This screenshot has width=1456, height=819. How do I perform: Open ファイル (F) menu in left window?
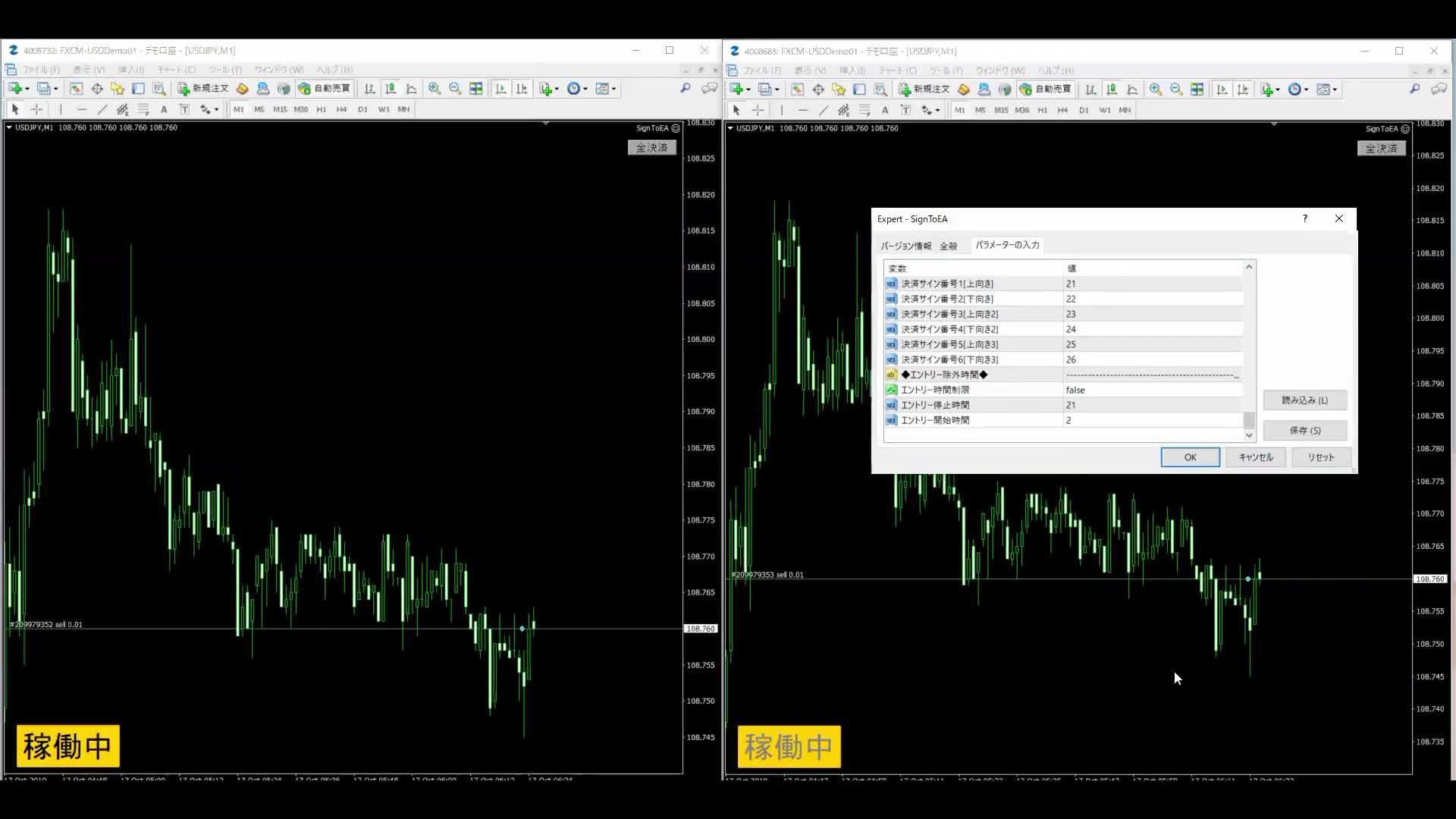click(41, 70)
